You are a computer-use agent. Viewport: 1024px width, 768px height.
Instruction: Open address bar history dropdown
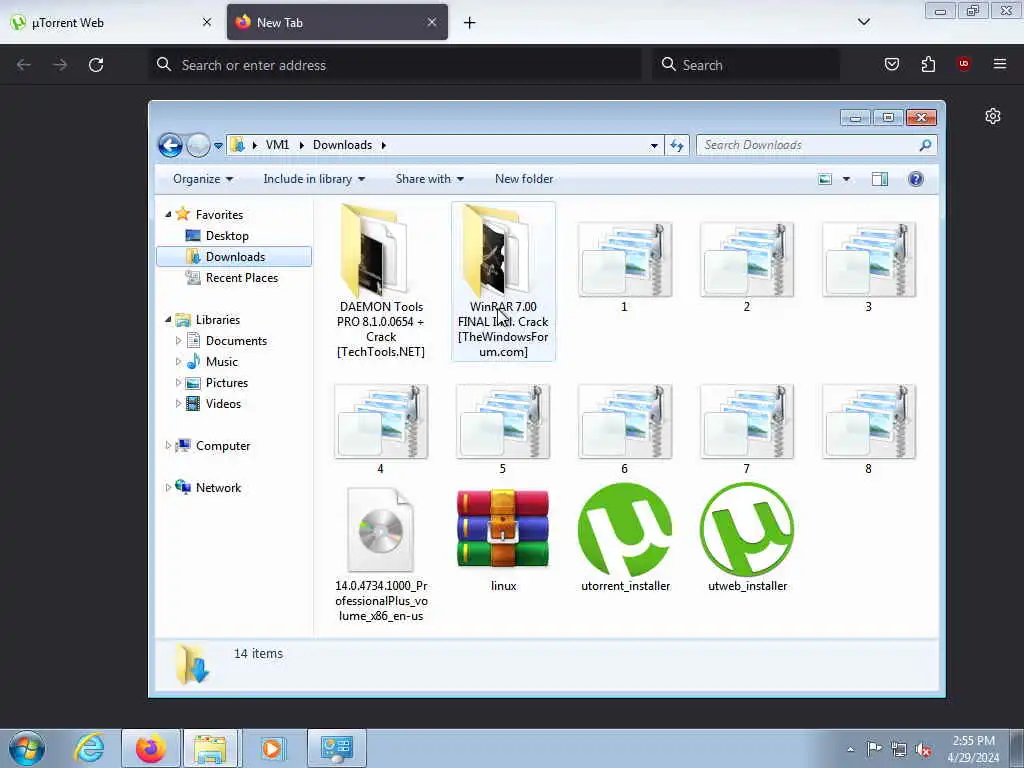point(654,146)
